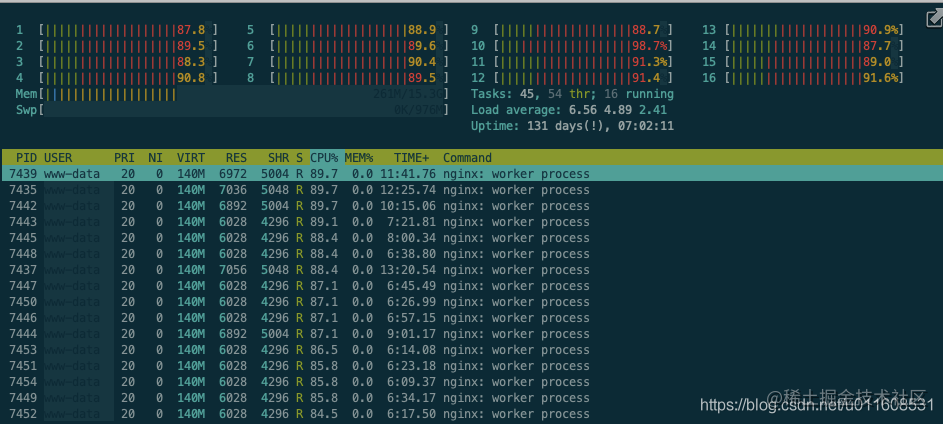943x424 pixels.
Task: Click the Uptime 131 days line
Action: point(572,126)
